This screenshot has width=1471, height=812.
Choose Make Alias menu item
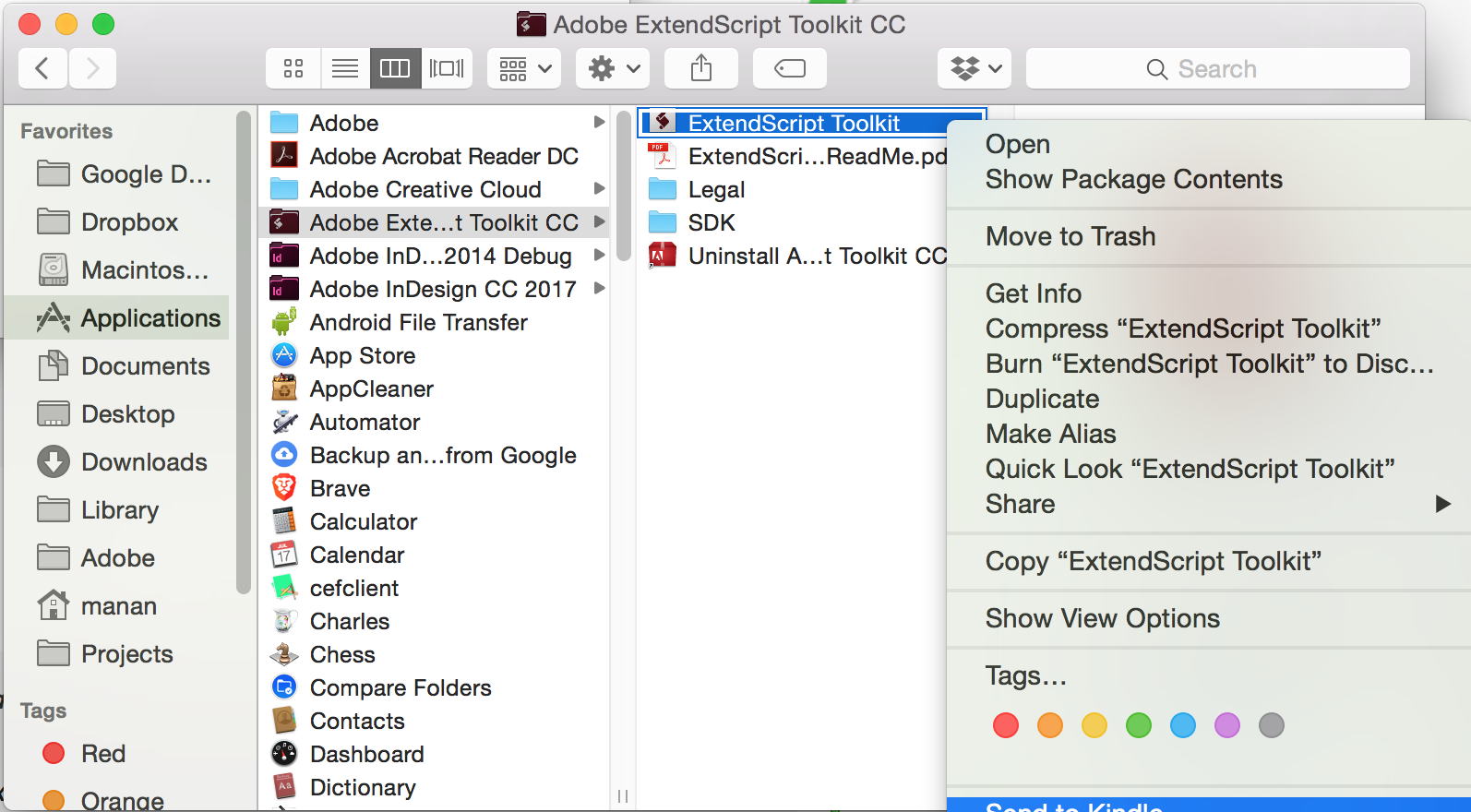pos(1209,434)
